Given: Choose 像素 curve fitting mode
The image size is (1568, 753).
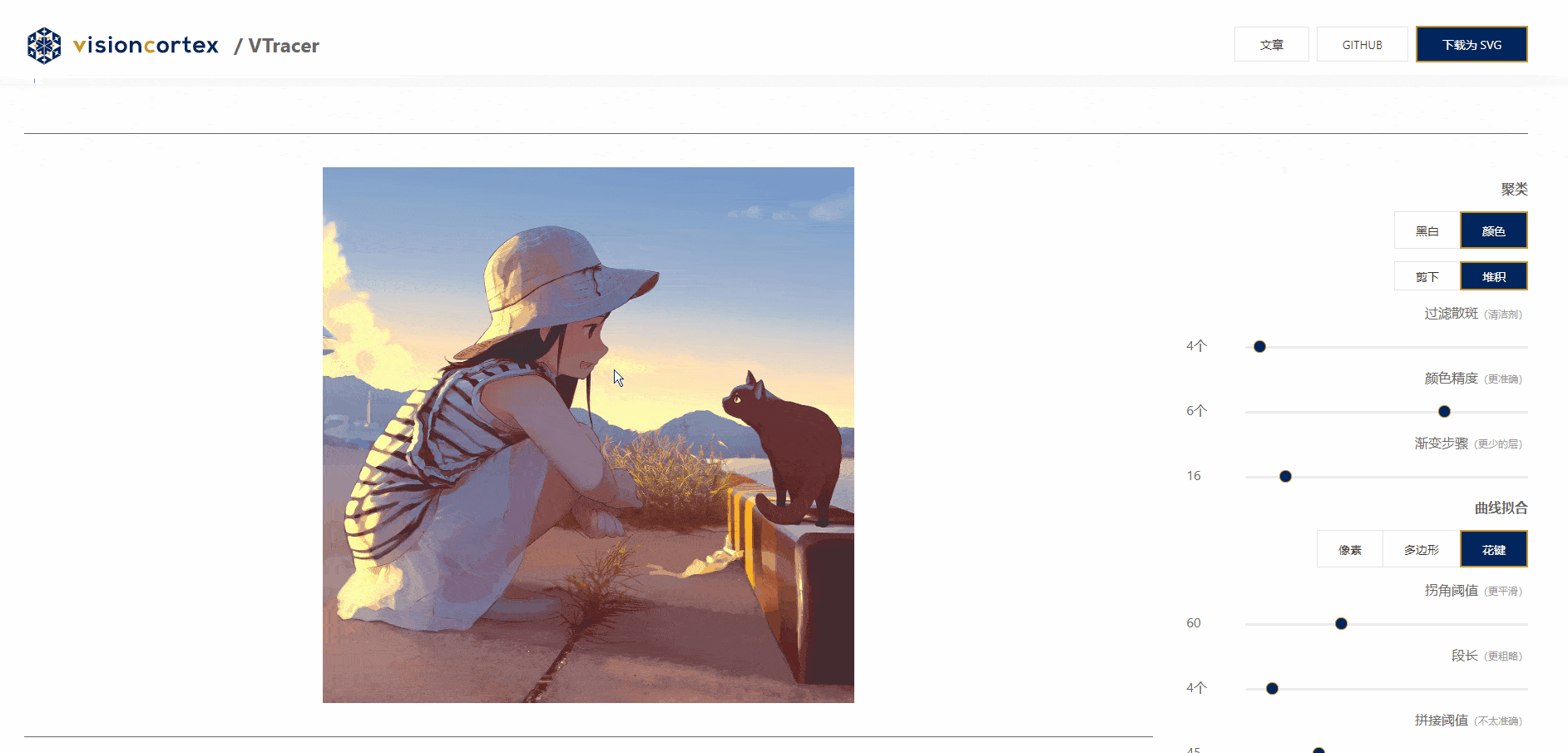Looking at the screenshot, I should (1349, 549).
